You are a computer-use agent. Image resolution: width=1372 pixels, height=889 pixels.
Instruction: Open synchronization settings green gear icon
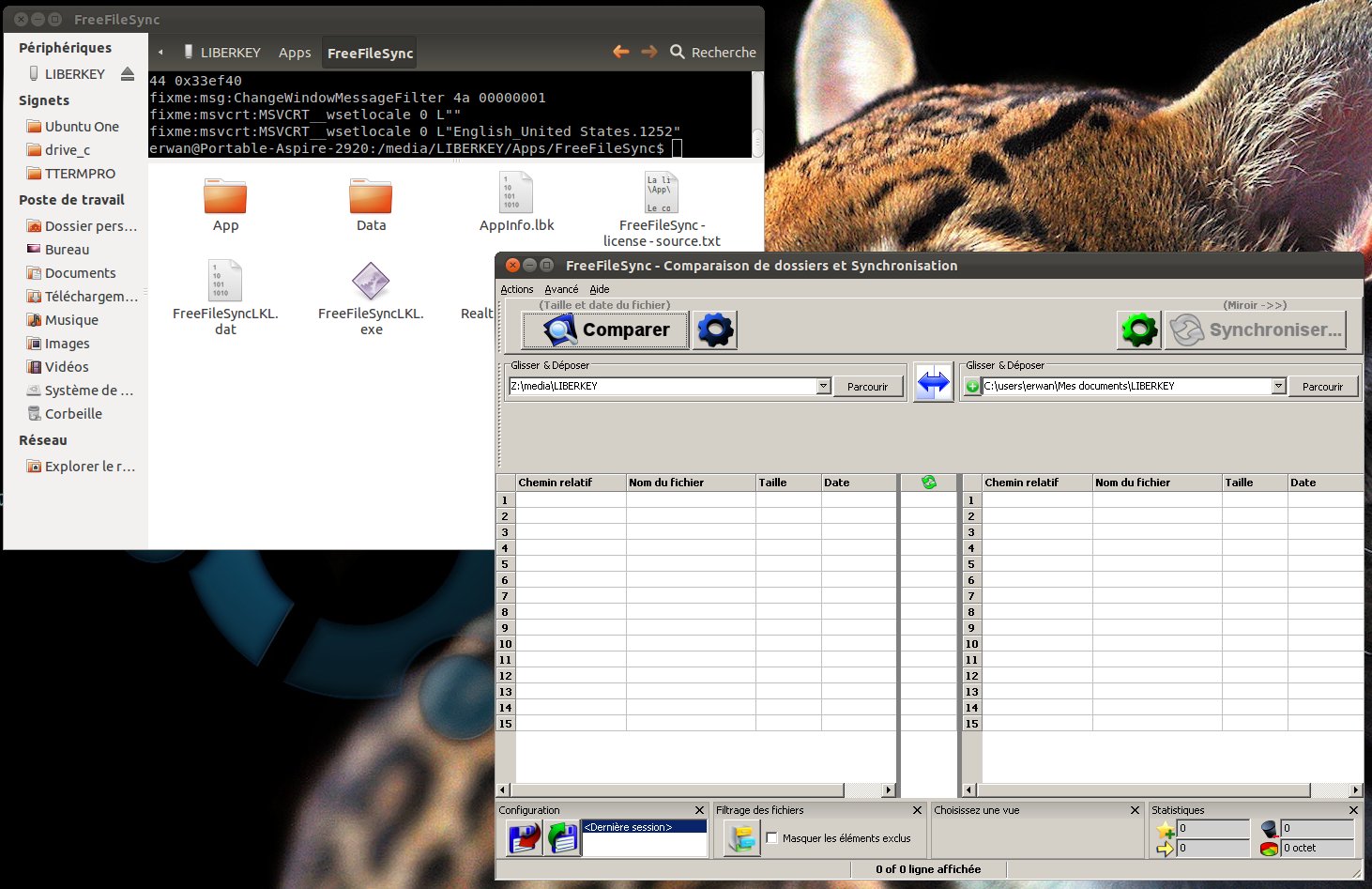coord(1139,330)
